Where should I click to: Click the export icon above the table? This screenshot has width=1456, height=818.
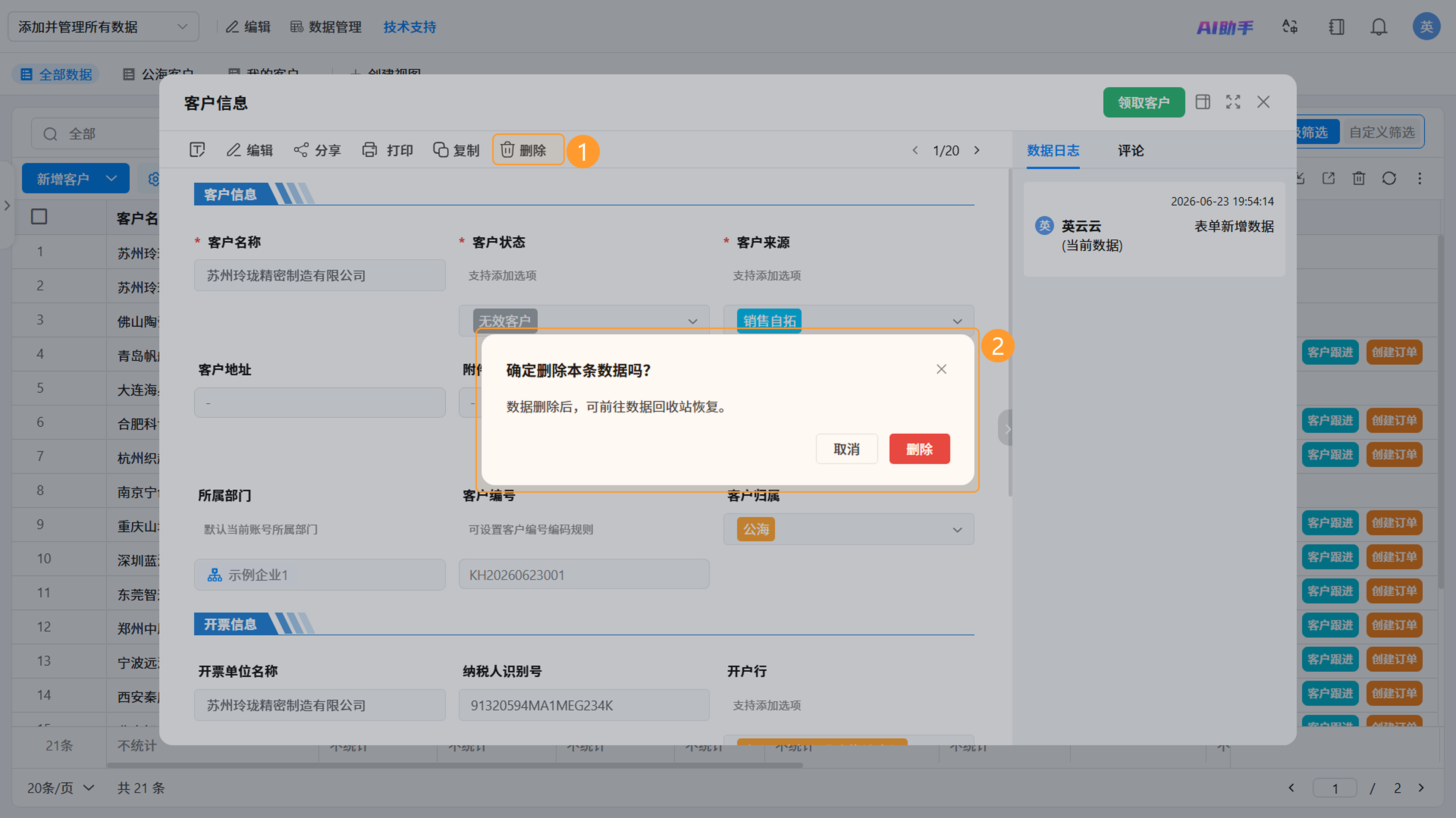pos(1328,179)
